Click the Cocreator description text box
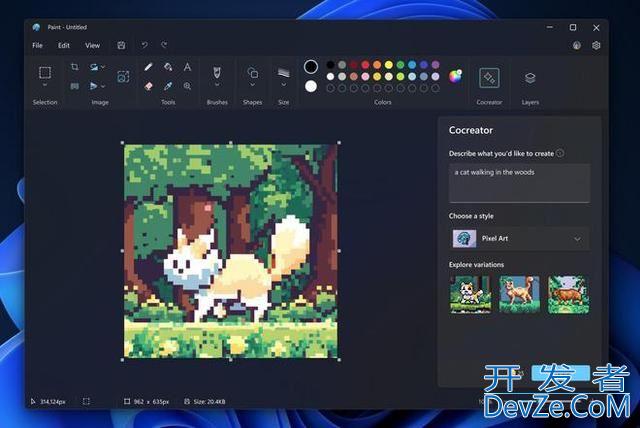Image resolution: width=640 pixels, height=428 pixels. (519, 183)
